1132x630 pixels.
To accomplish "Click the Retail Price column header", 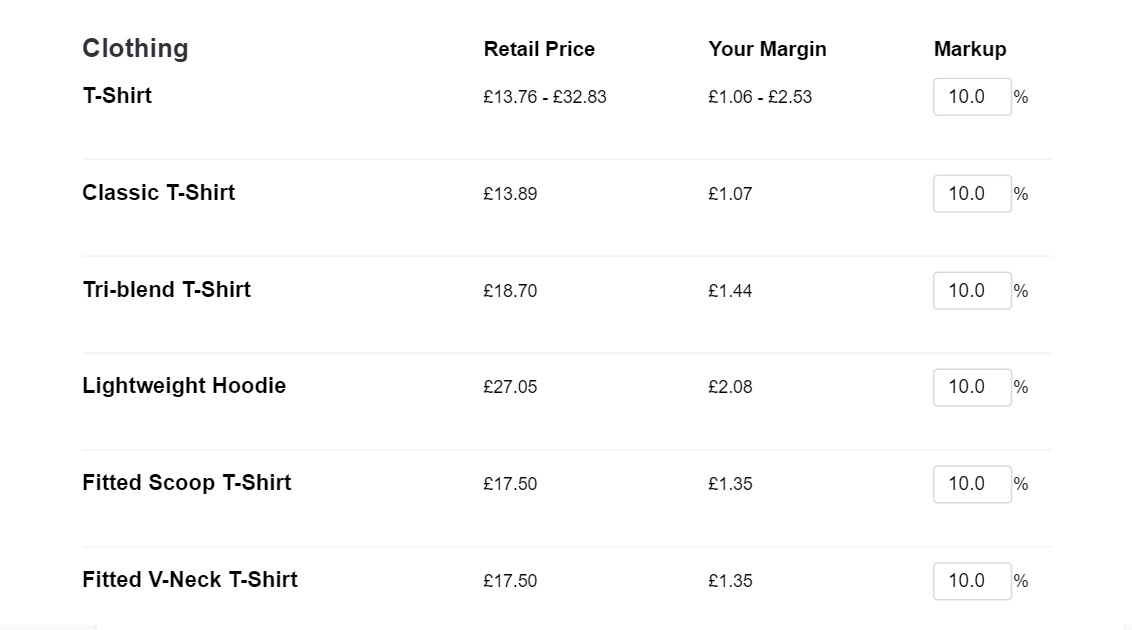I will pyautogui.click(x=539, y=49).
